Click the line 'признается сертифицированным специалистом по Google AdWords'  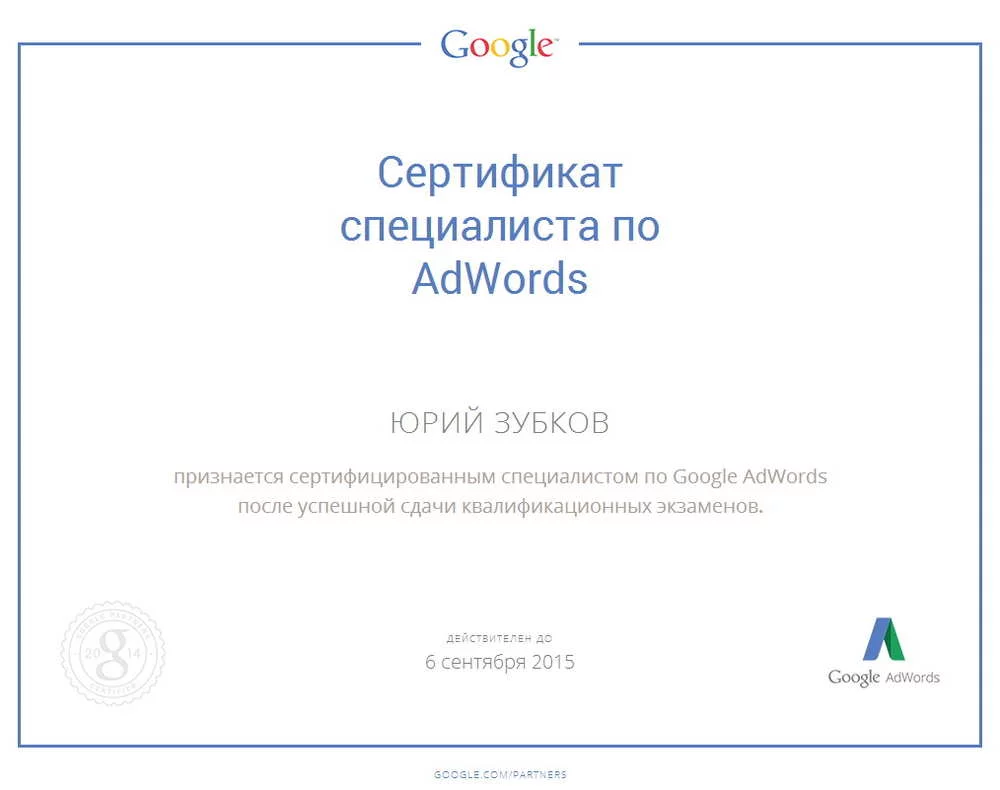[500, 476]
